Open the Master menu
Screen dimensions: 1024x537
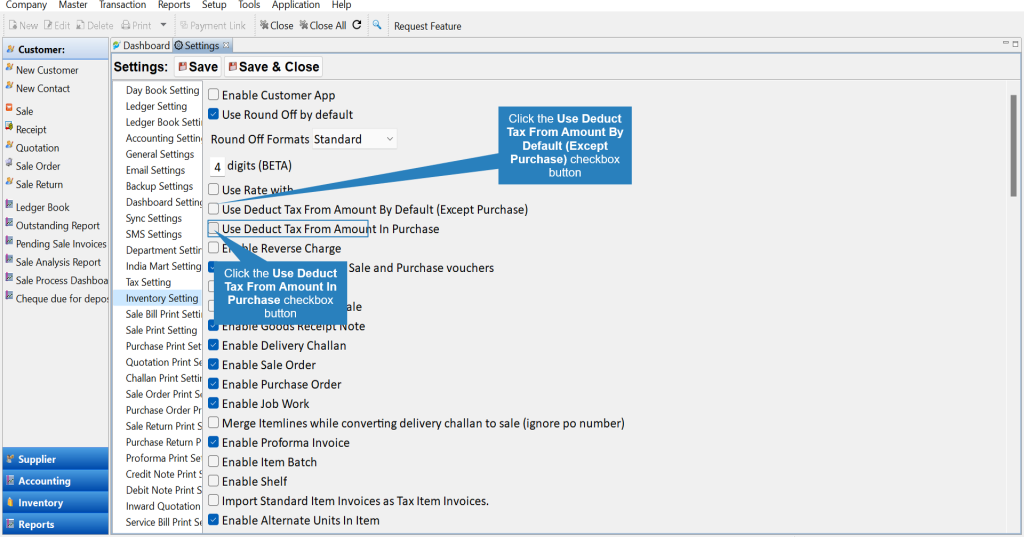pyautogui.click(x=72, y=5)
